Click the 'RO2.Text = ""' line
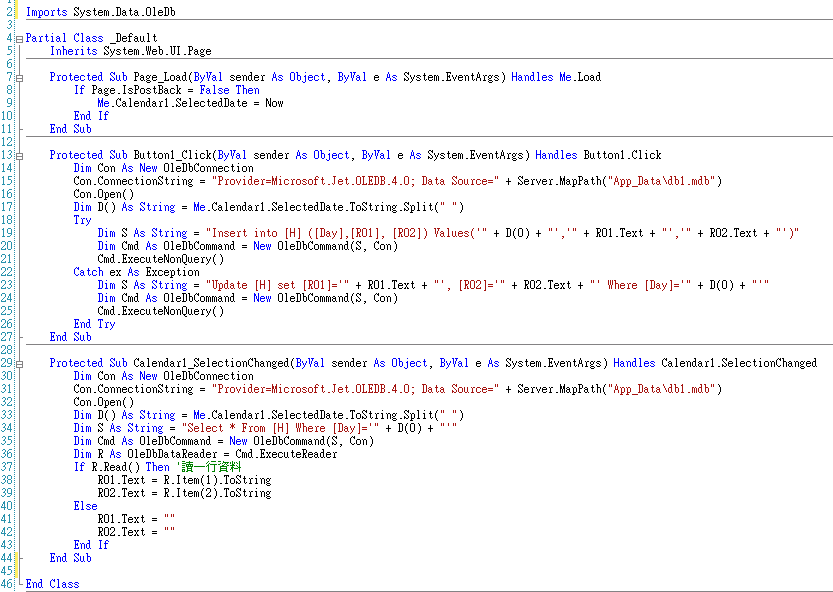This screenshot has height=592, width=833. (x=136, y=532)
